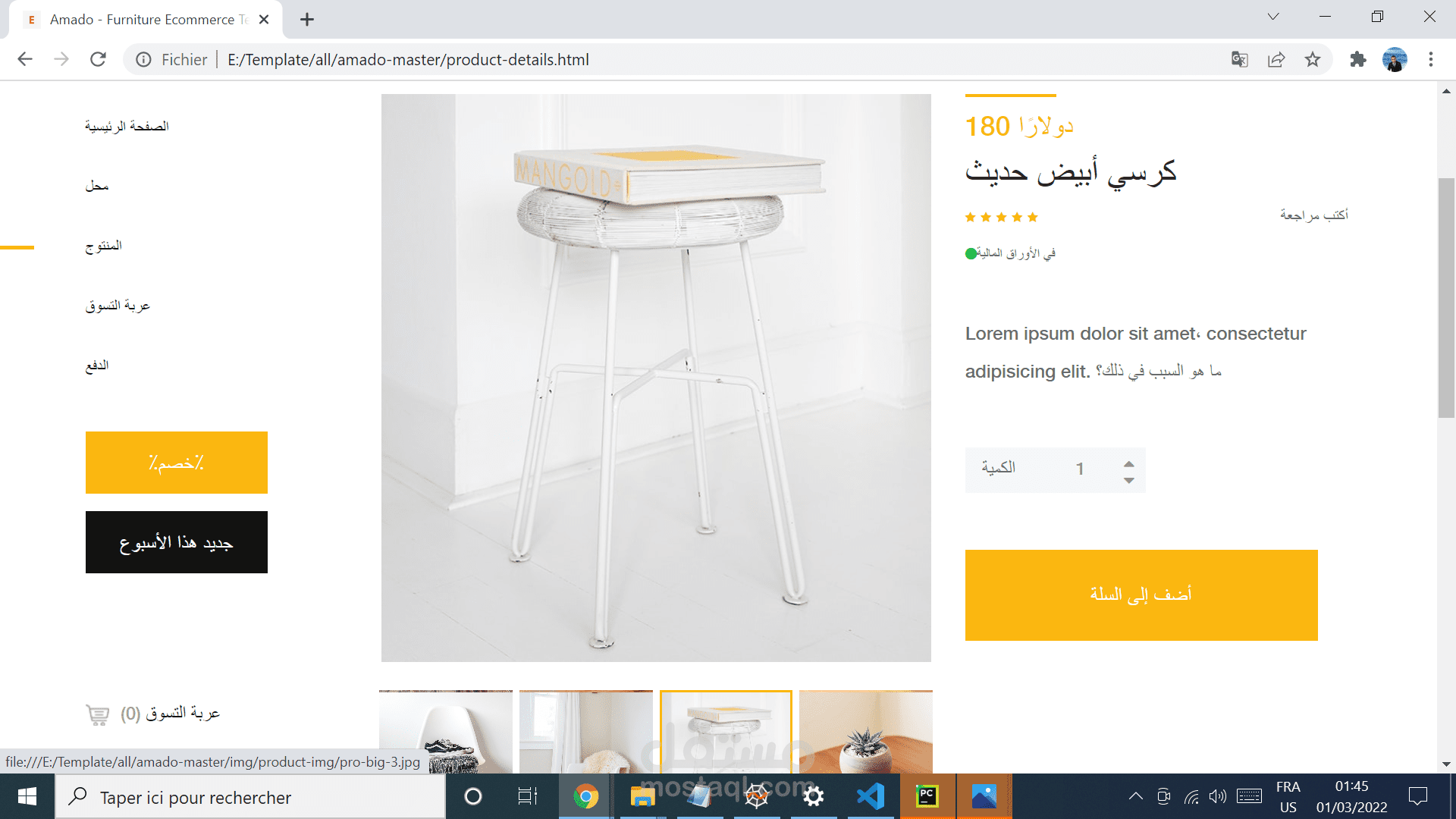Expand the tab search chevron in title bar

1273,17
